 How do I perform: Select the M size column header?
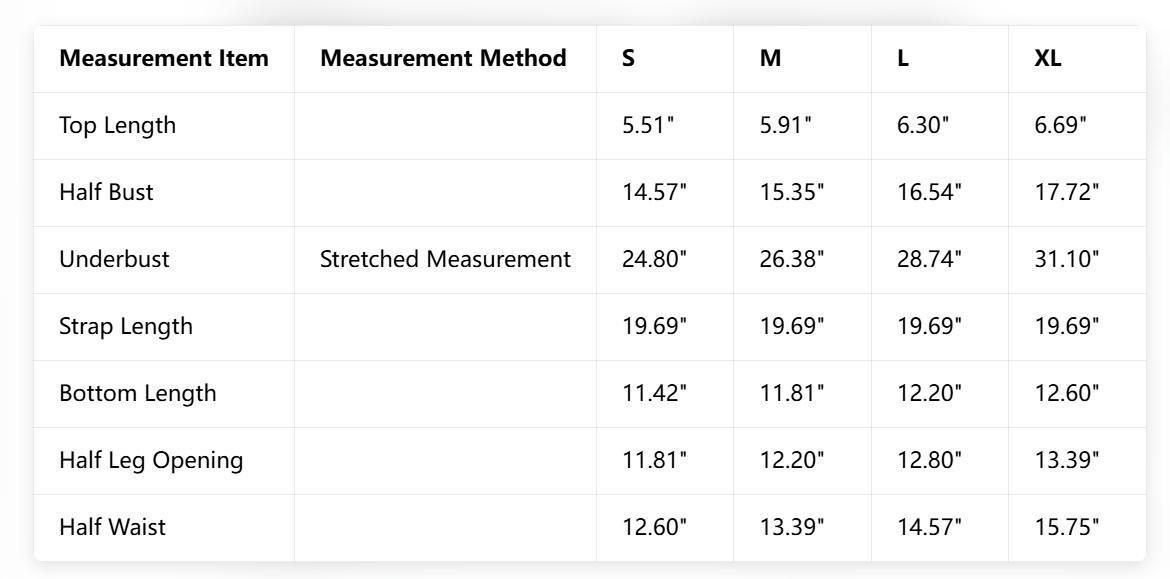[x=770, y=58]
